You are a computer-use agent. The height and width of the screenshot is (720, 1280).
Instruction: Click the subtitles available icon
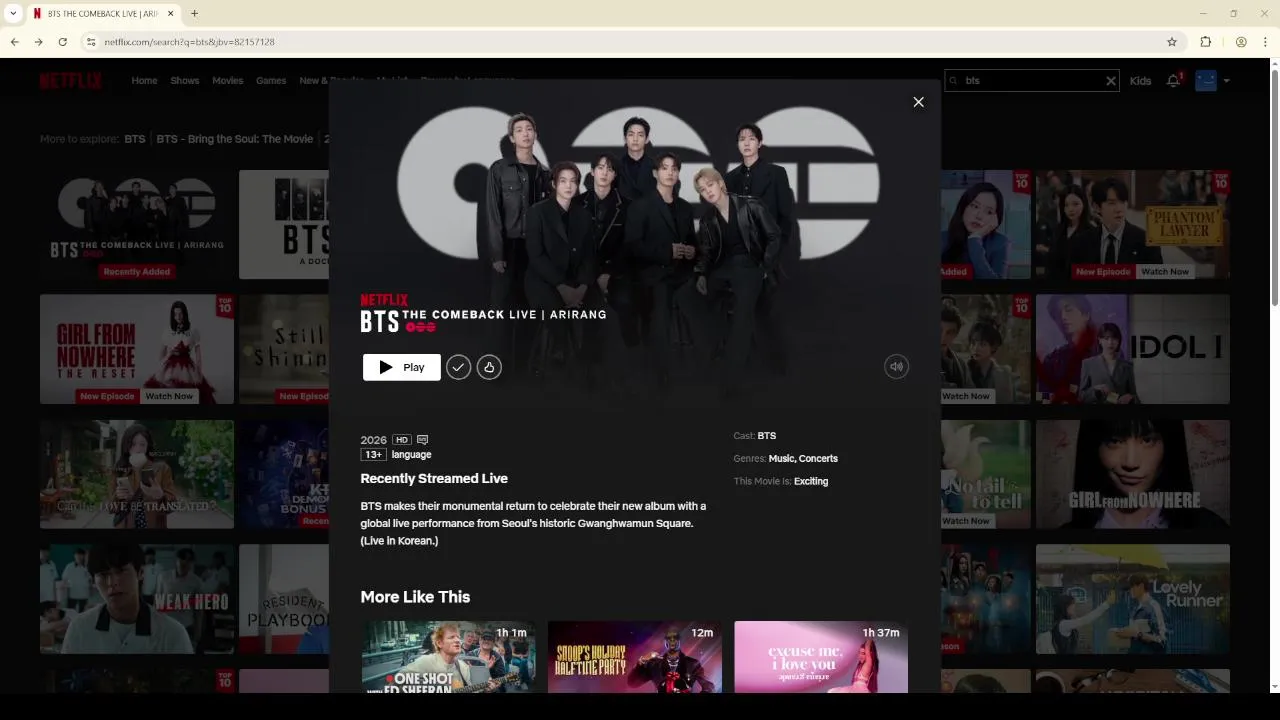422,440
